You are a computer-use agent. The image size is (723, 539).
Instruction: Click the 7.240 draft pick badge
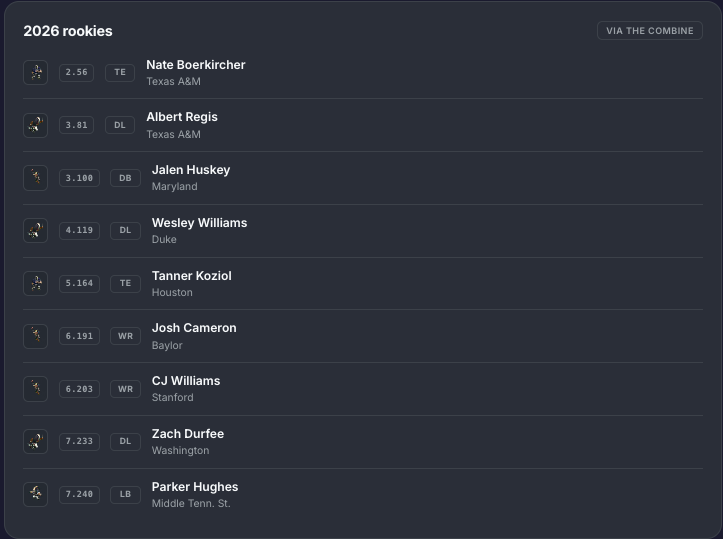[x=79, y=494]
